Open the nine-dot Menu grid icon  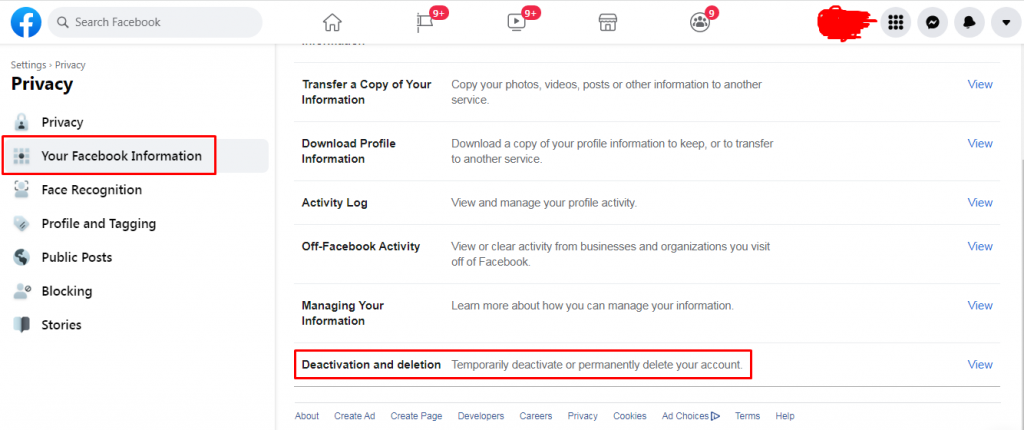(x=895, y=22)
